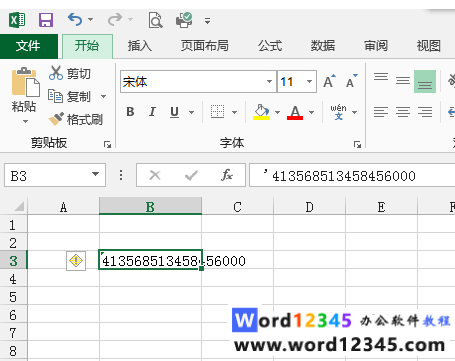
Task: Click the quick print icon
Action: 184,20
